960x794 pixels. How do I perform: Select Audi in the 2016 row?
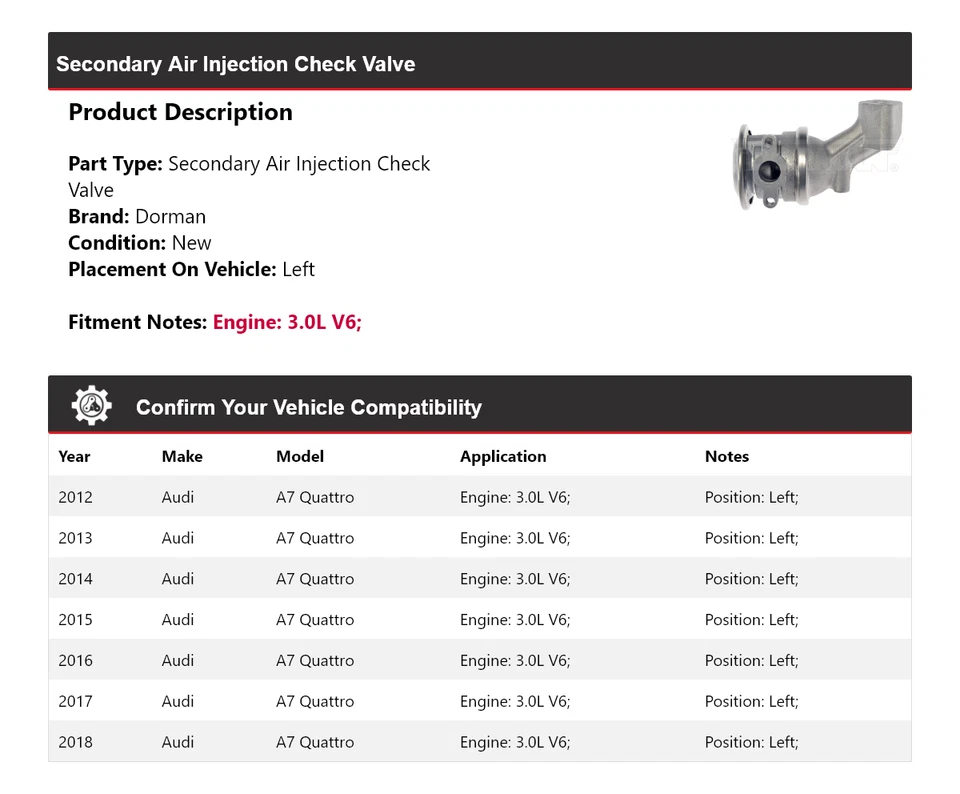[x=178, y=661]
